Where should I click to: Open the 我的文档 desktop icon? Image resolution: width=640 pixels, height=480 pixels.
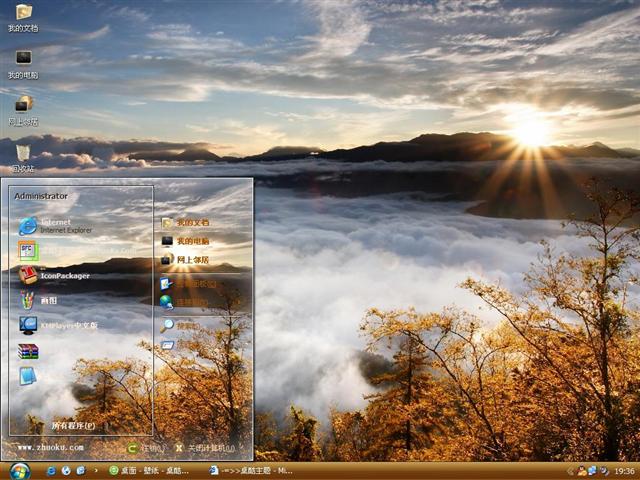[x=23, y=18]
